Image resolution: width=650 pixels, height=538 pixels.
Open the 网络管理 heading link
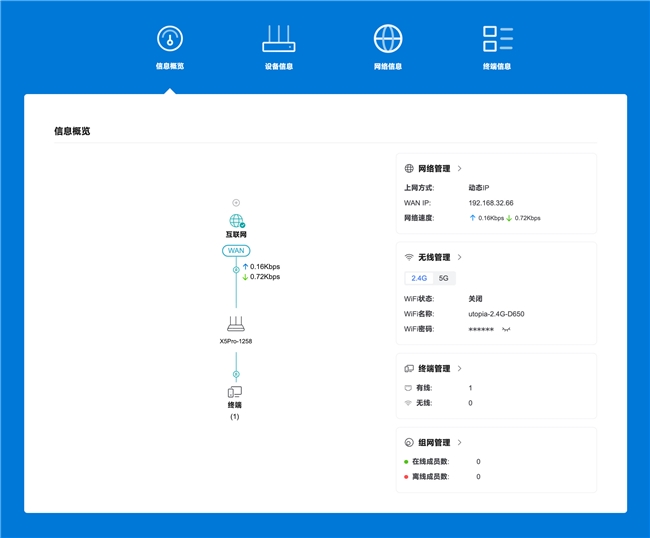434,169
